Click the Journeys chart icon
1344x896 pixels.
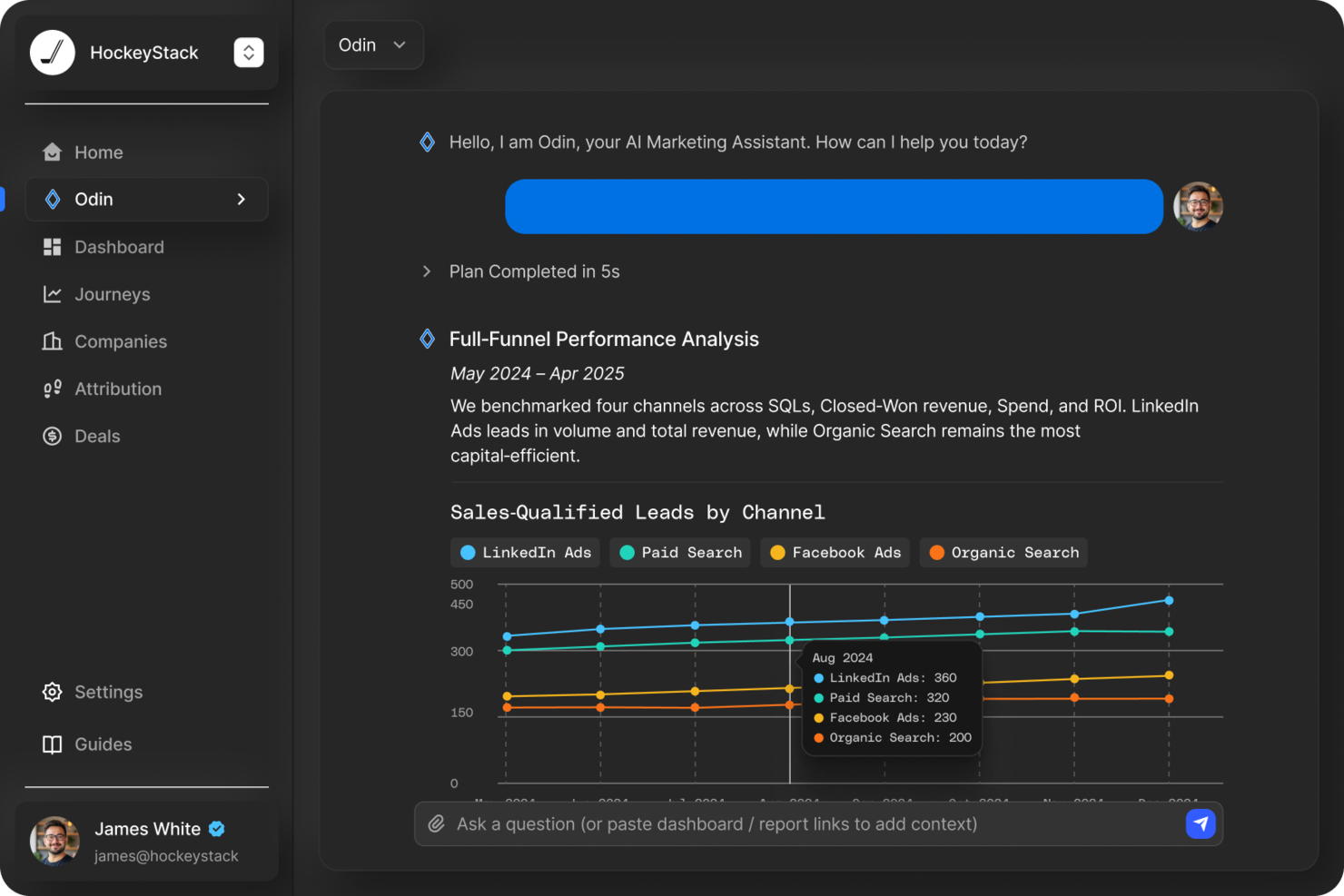(x=52, y=294)
